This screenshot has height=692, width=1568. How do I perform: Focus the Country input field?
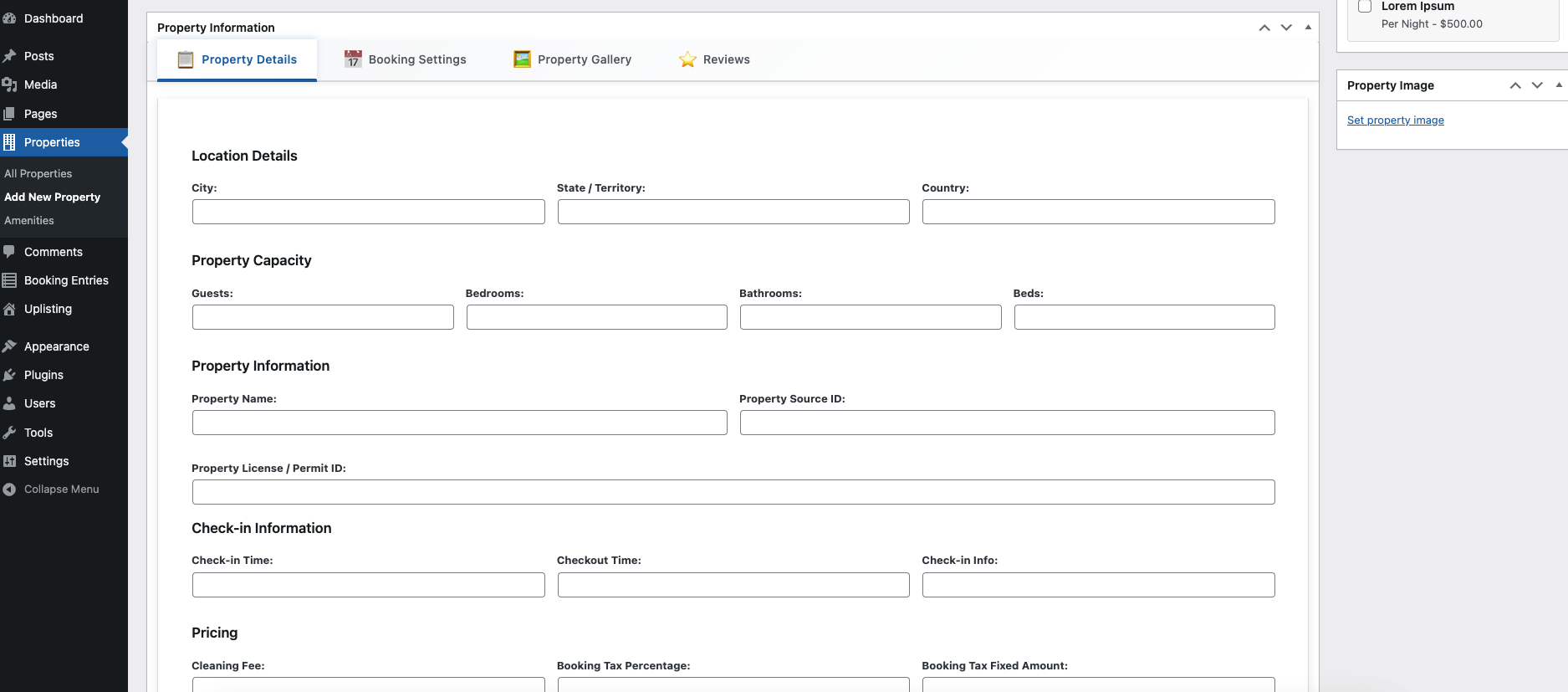coord(1098,212)
